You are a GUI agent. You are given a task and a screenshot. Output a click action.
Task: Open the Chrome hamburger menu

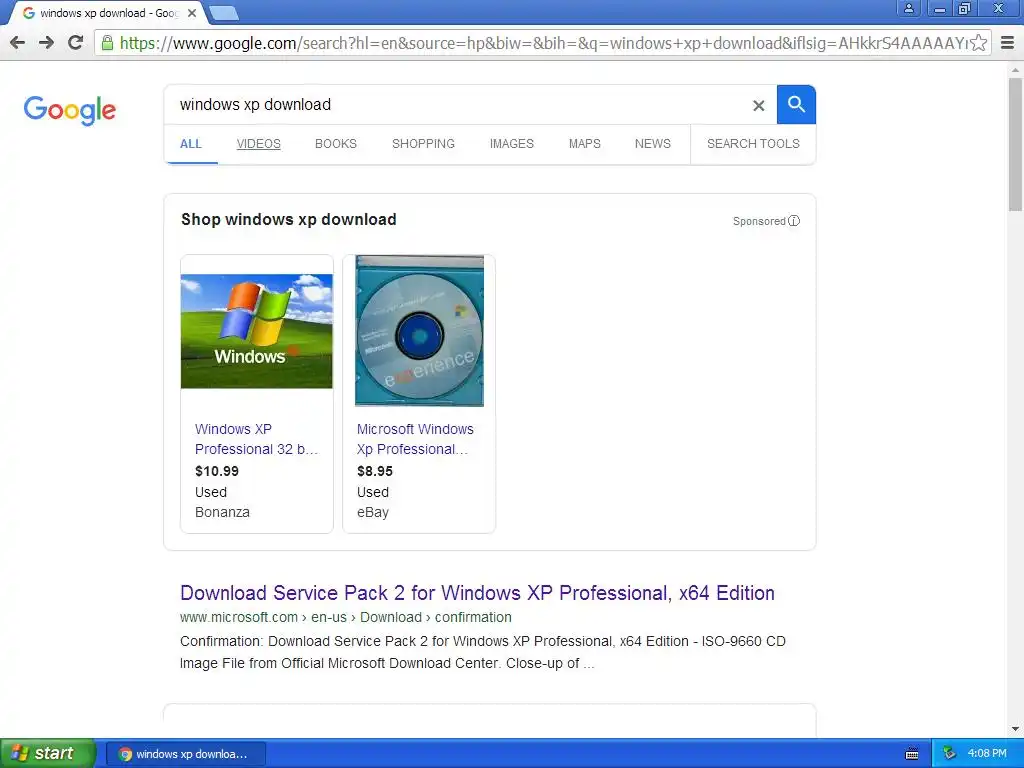pyautogui.click(x=1008, y=43)
